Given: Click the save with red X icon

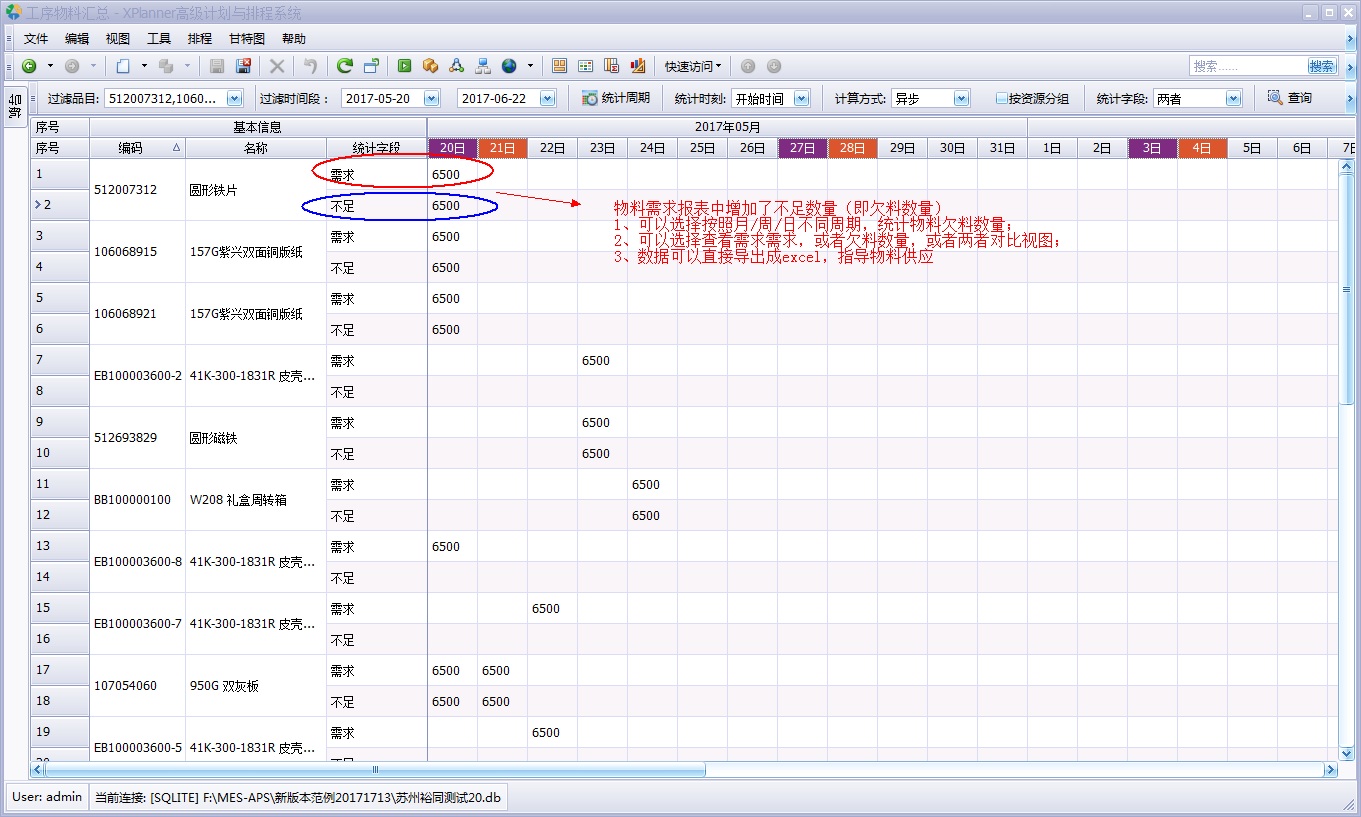Looking at the screenshot, I should (x=243, y=66).
